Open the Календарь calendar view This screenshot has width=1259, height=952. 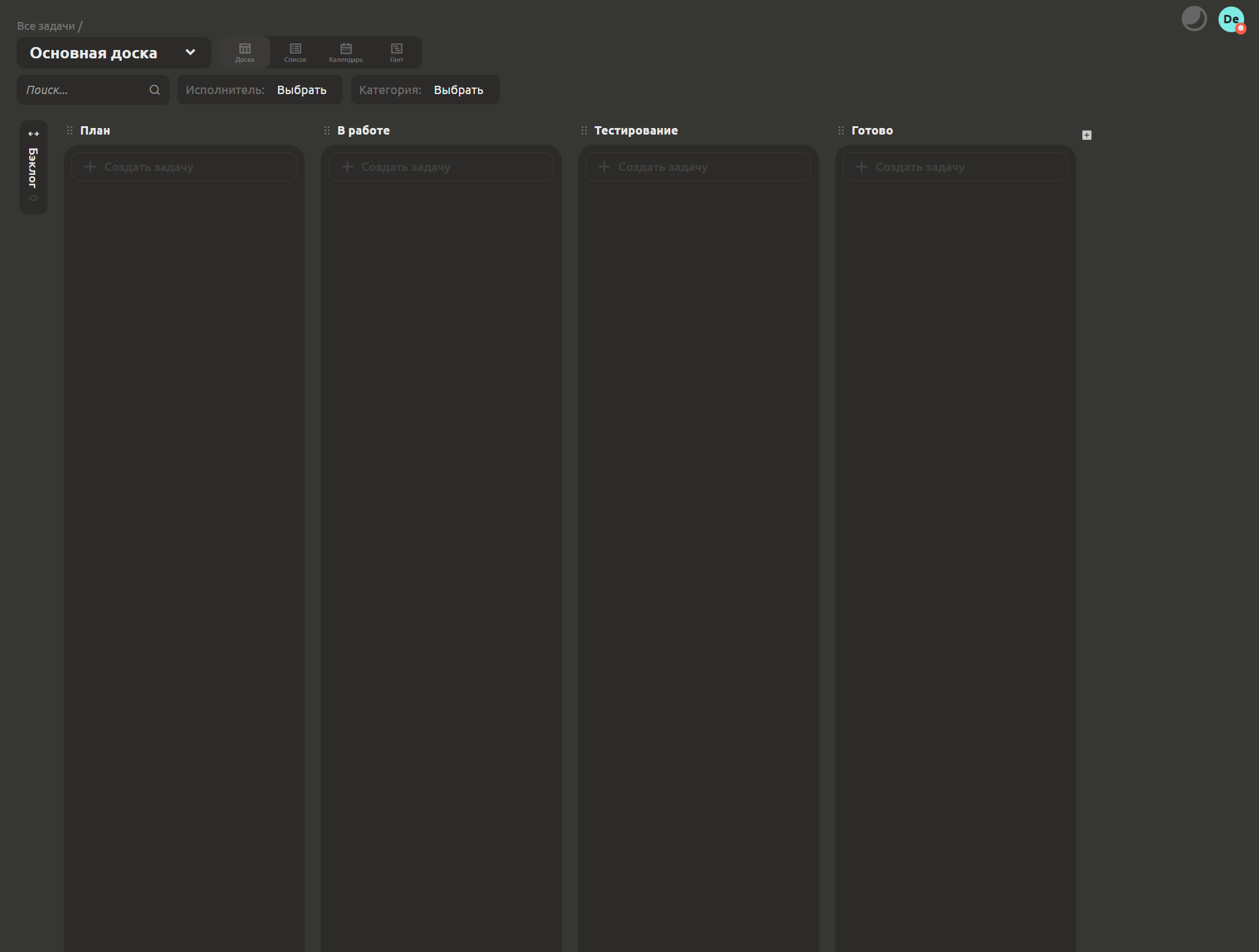tap(346, 52)
